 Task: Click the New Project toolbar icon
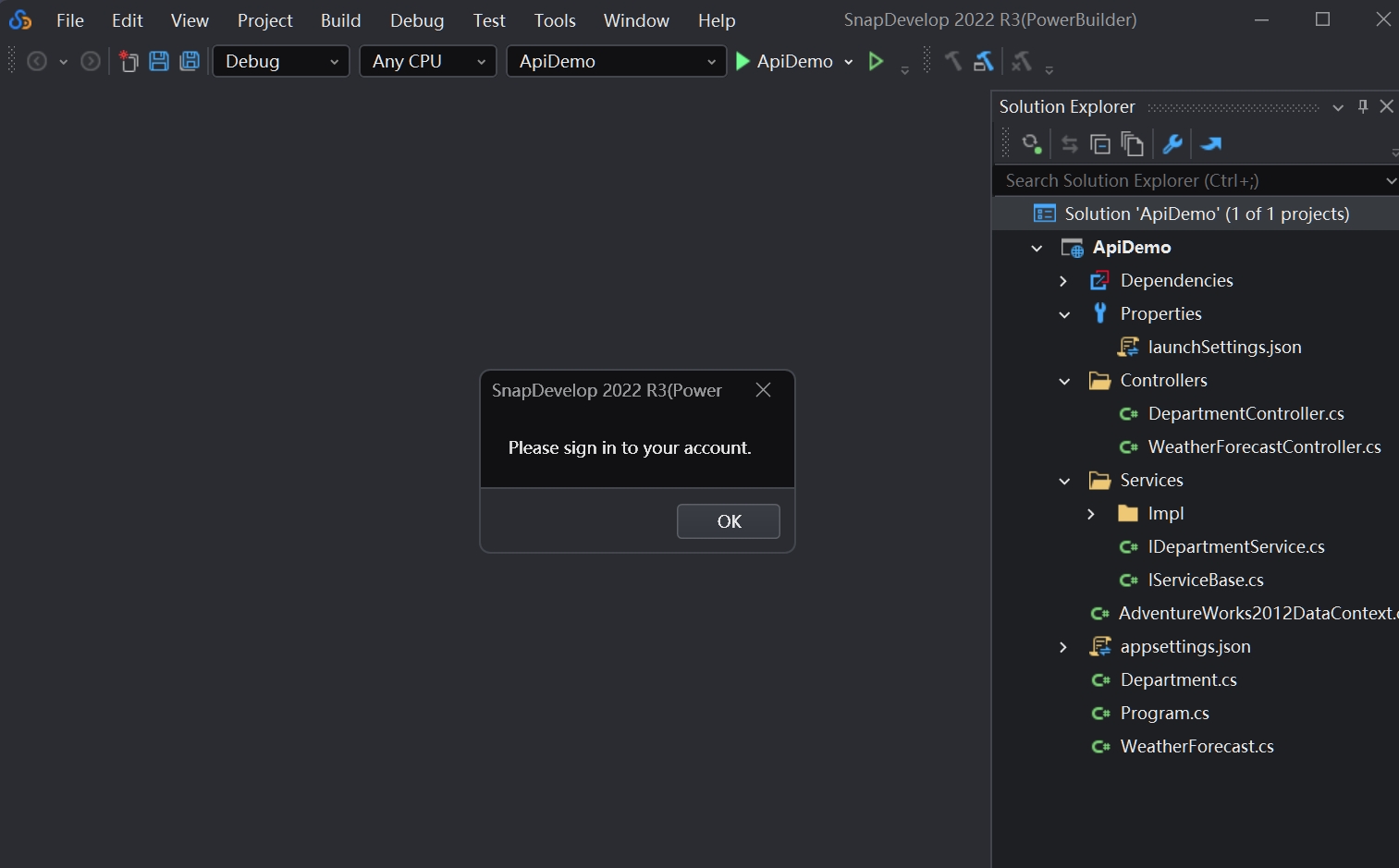[x=129, y=61]
